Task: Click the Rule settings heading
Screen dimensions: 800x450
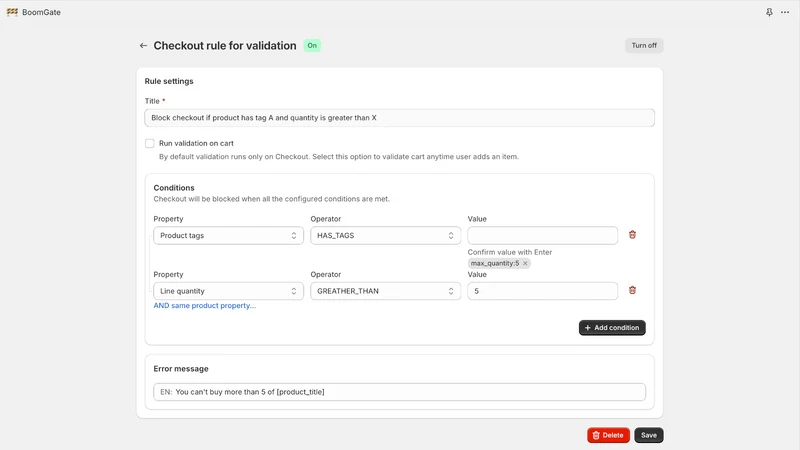Action: click(x=169, y=81)
